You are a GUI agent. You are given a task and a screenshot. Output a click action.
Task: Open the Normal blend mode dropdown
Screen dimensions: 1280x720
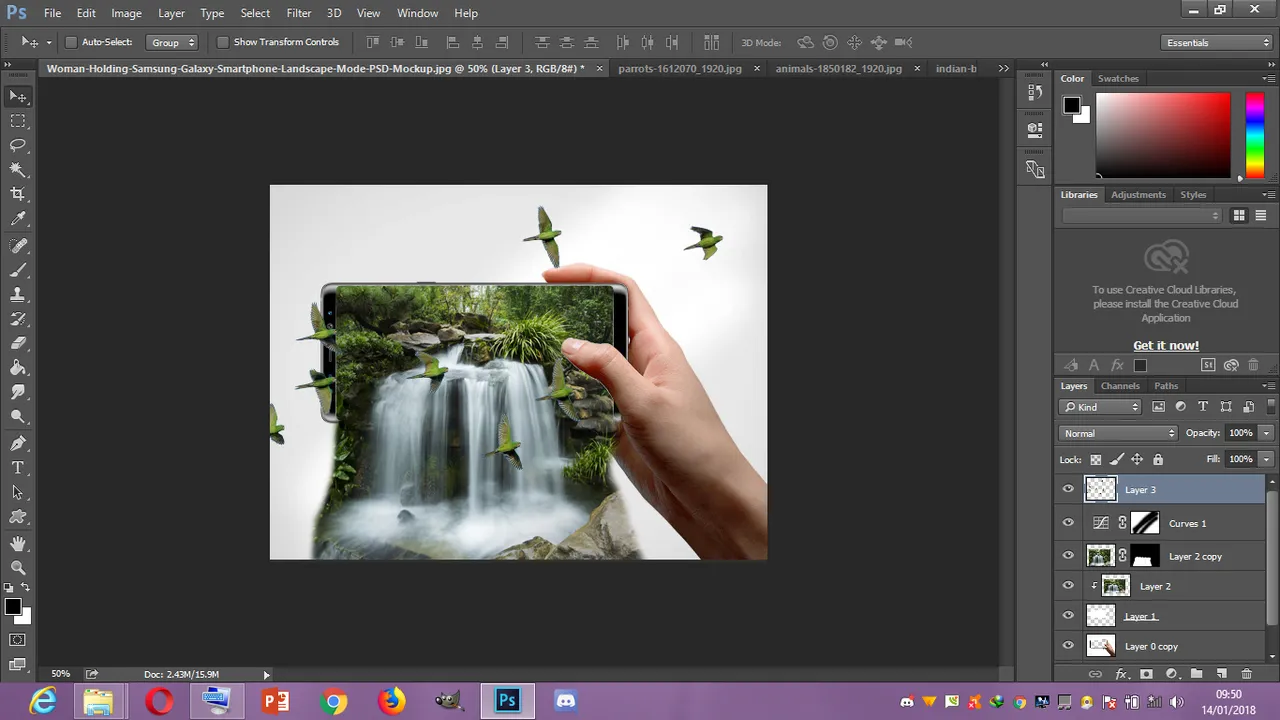point(1118,433)
